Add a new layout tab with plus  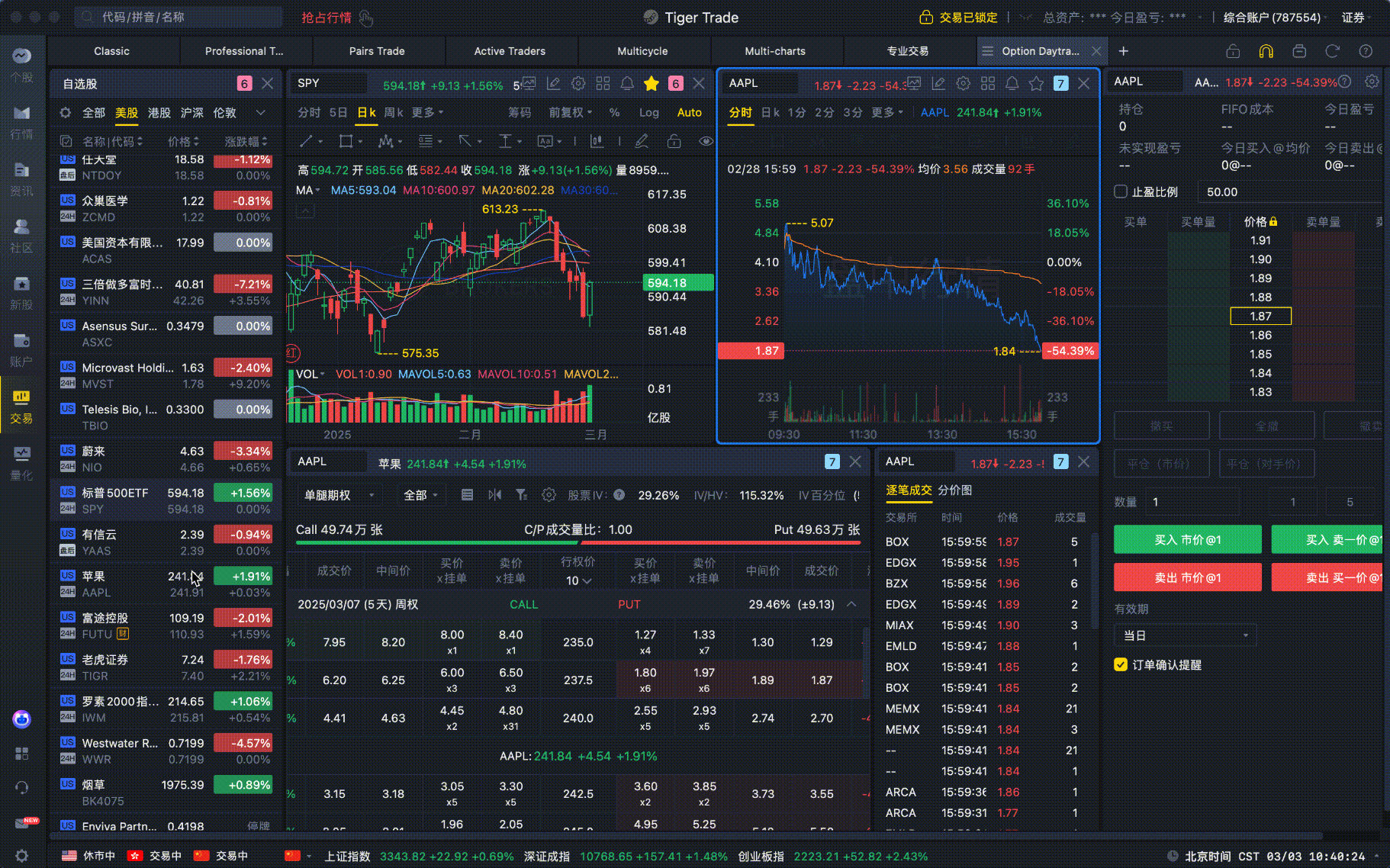(1124, 51)
